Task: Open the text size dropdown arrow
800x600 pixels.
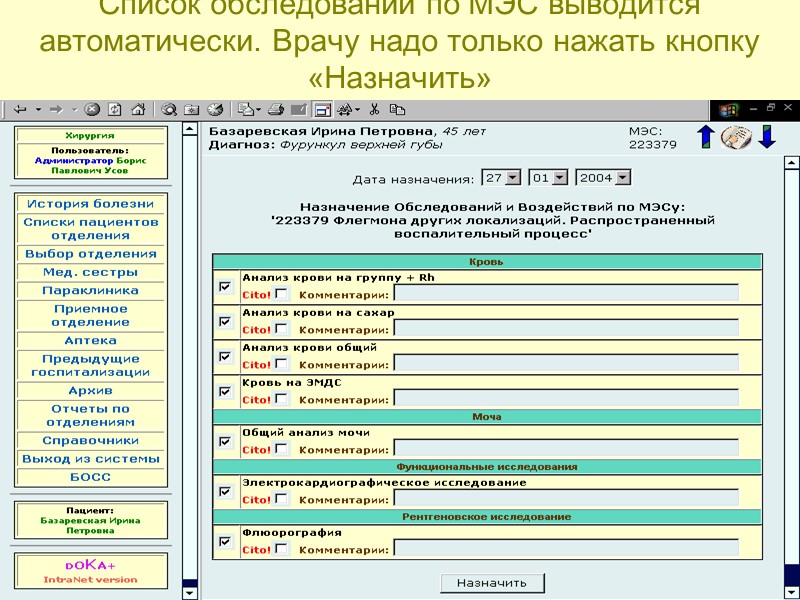Action: tap(357, 109)
